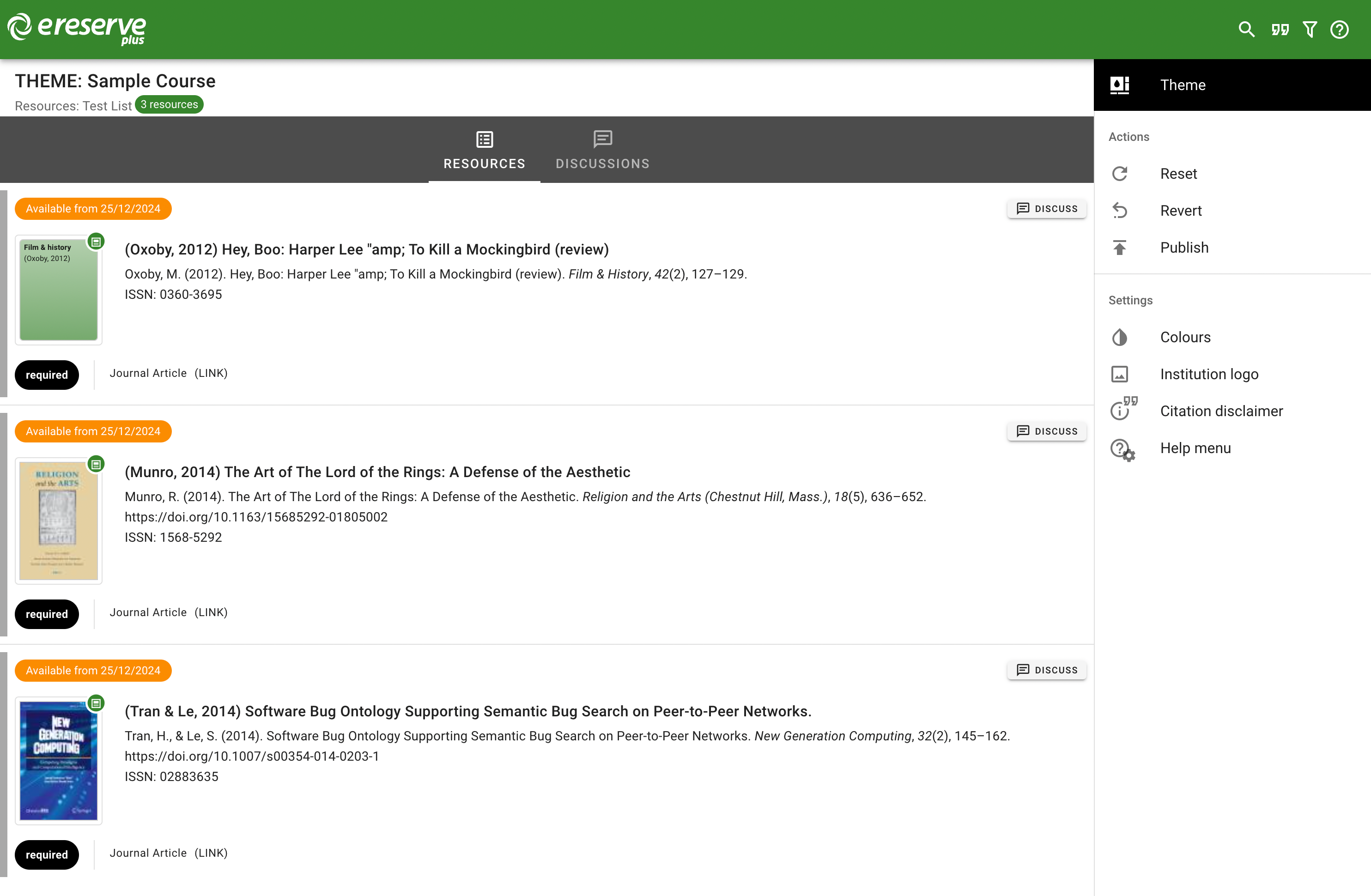The height and width of the screenshot is (896, 1371).
Task: Click the Publish upload icon
Action: (x=1119, y=248)
